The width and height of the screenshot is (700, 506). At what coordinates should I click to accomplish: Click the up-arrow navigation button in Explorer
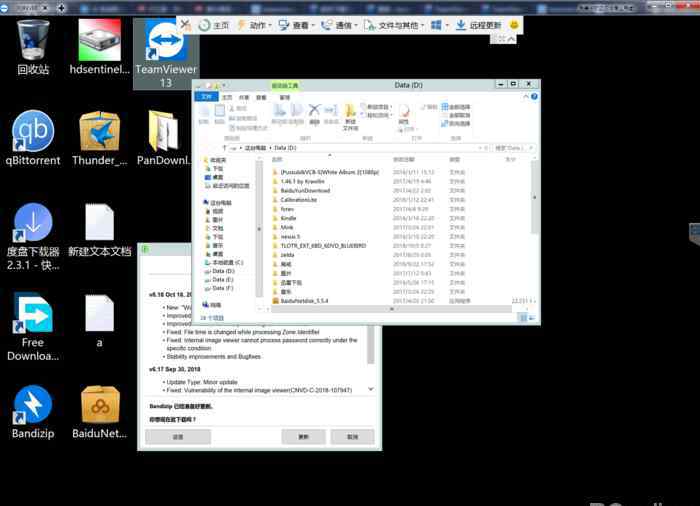pos(225,148)
